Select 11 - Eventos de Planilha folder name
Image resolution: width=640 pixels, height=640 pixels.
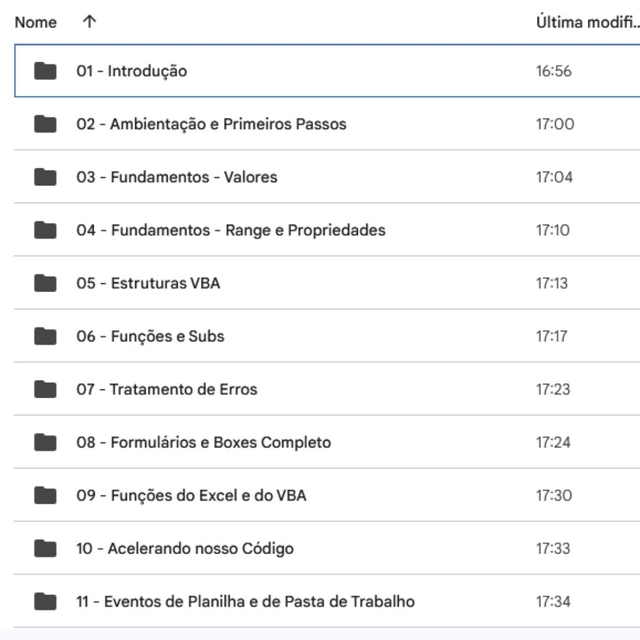pos(245,601)
